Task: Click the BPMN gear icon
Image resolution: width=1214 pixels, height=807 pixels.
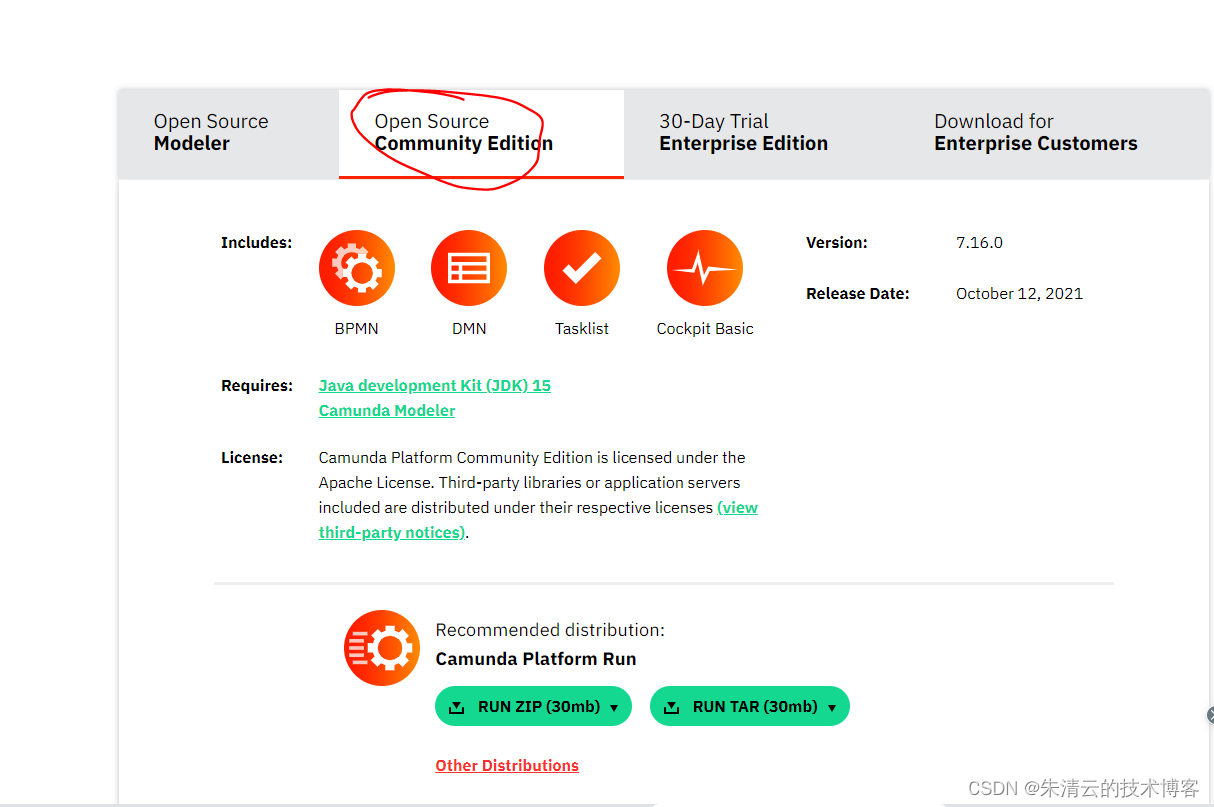Action: click(357, 268)
